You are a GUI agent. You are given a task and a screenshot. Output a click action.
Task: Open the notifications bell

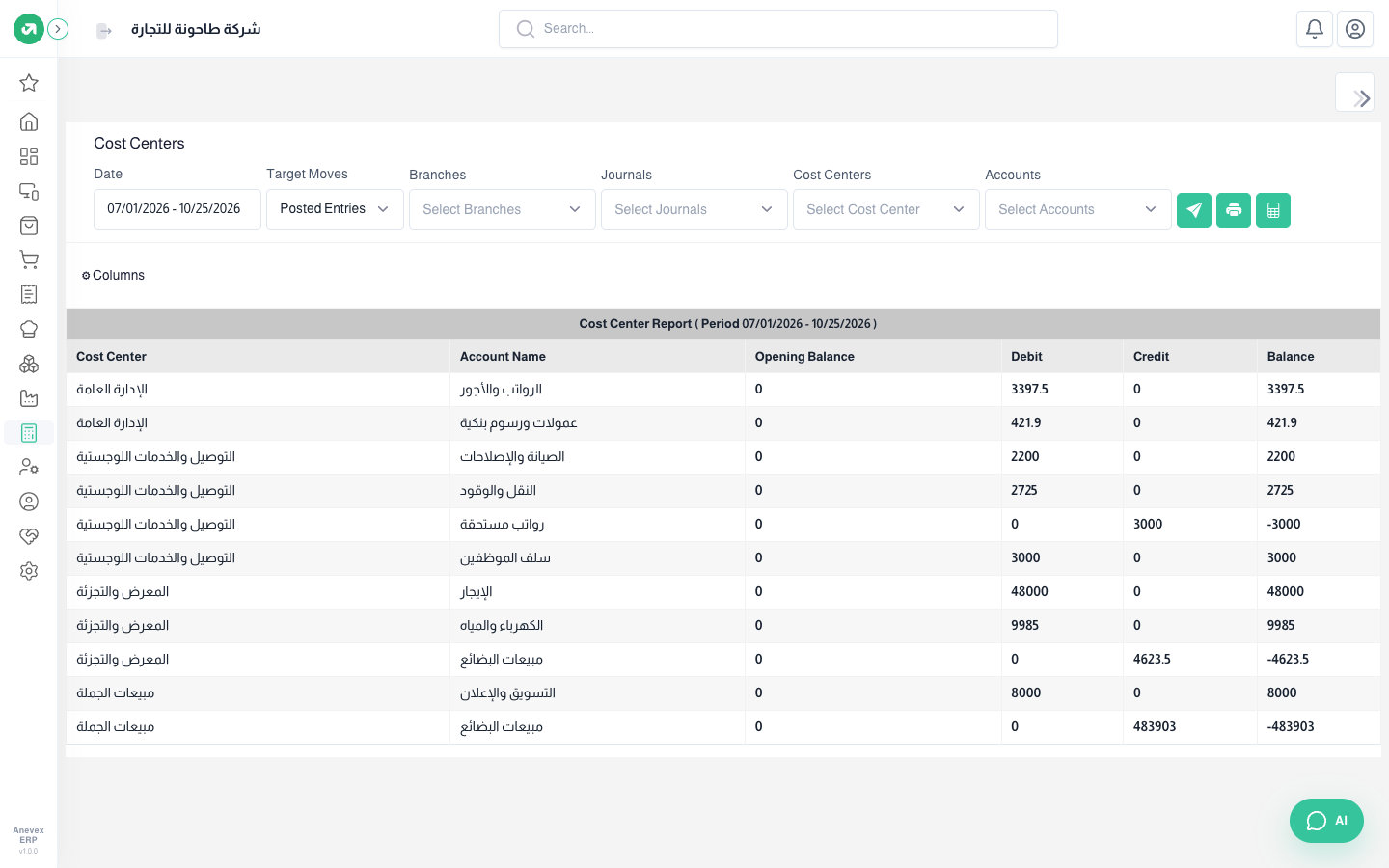[1315, 29]
